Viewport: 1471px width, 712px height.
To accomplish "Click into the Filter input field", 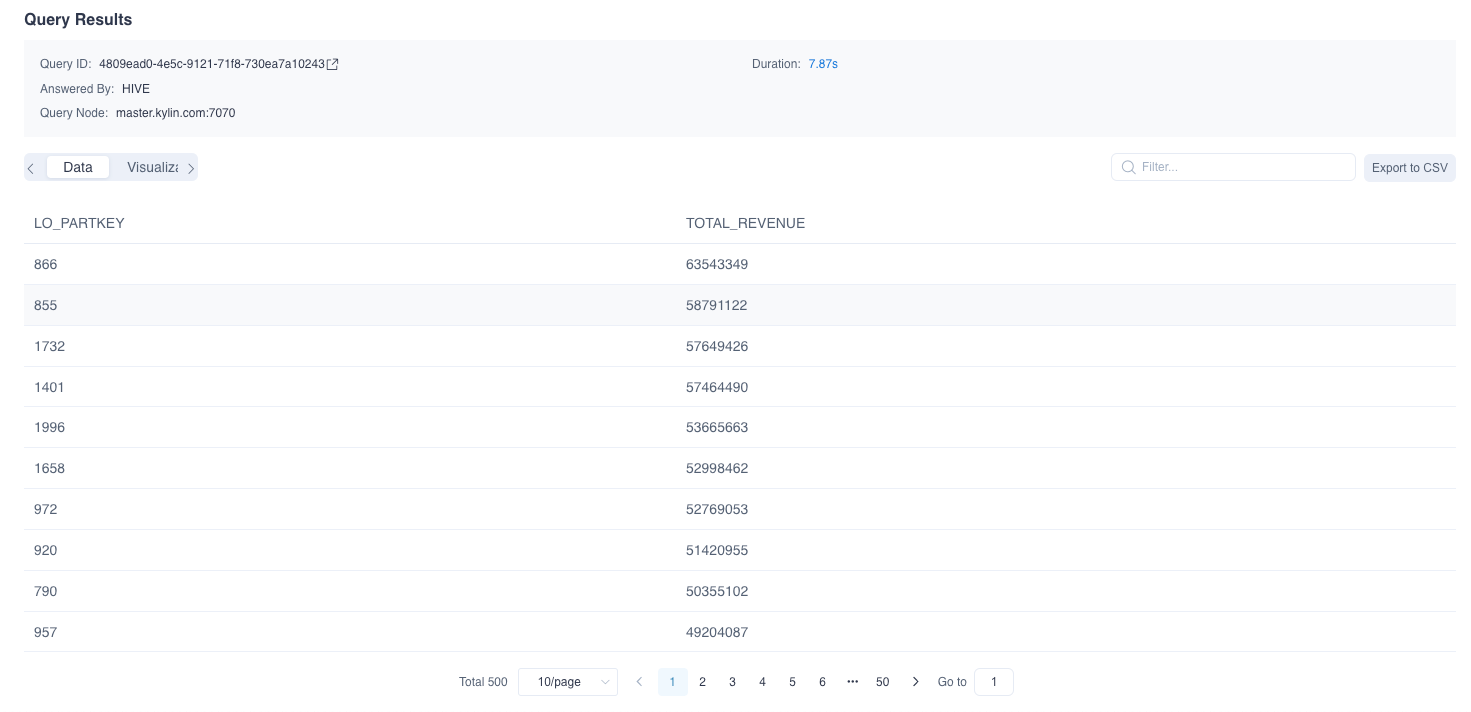I will 1240,167.
